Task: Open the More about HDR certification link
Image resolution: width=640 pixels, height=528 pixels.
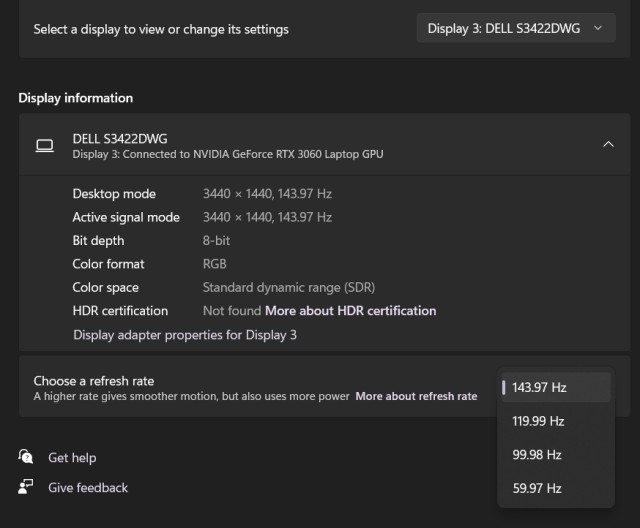Action: tap(350, 311)
